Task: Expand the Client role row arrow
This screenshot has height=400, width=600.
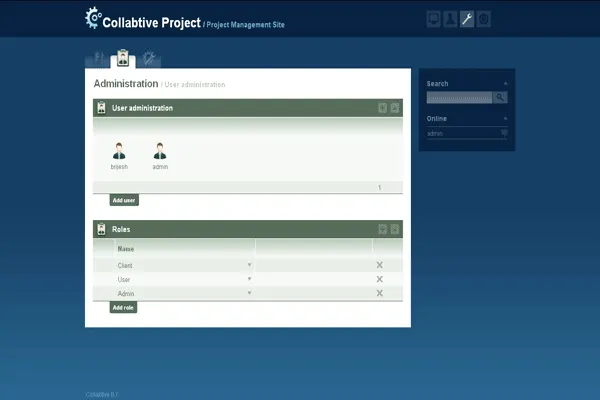Action: pyautogui.click(x=249, y=265)
